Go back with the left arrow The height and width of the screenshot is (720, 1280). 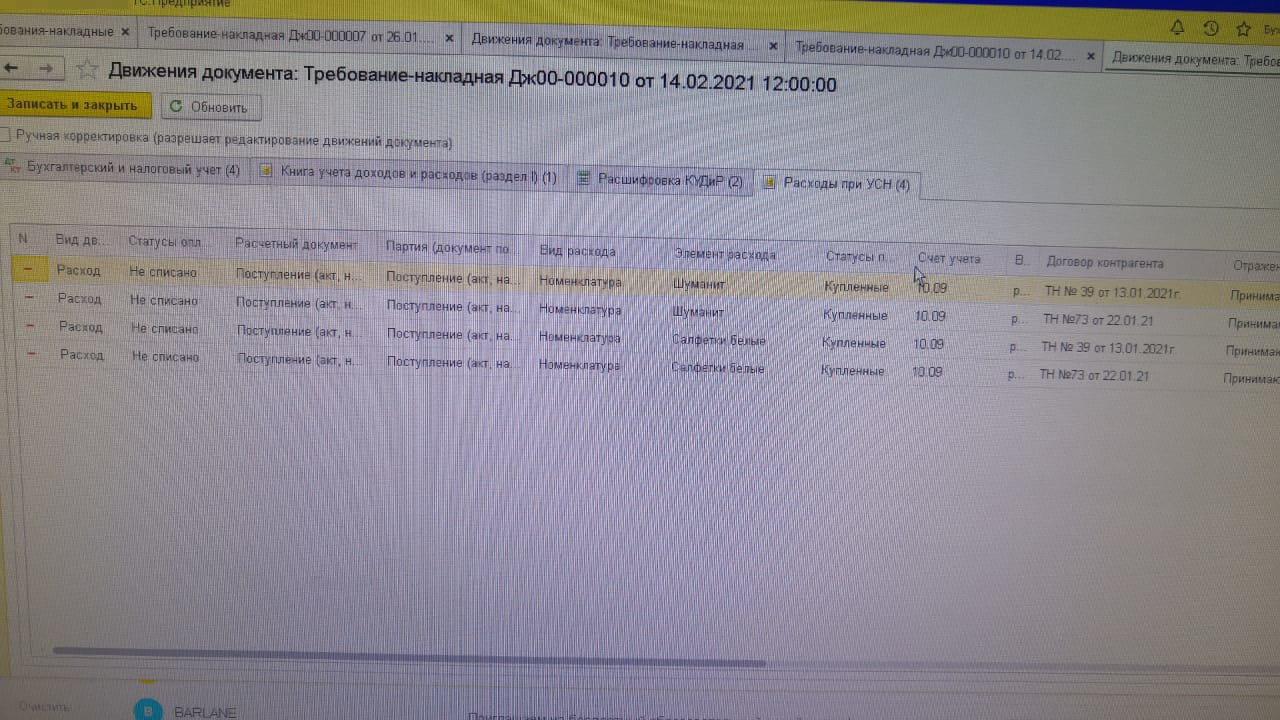[12, 68]
